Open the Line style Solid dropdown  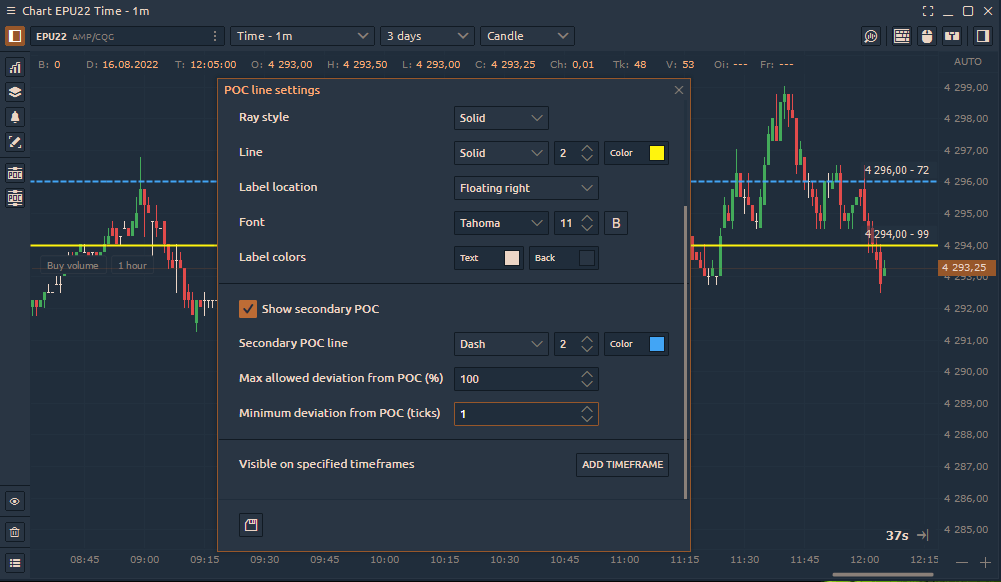(500, 153)
